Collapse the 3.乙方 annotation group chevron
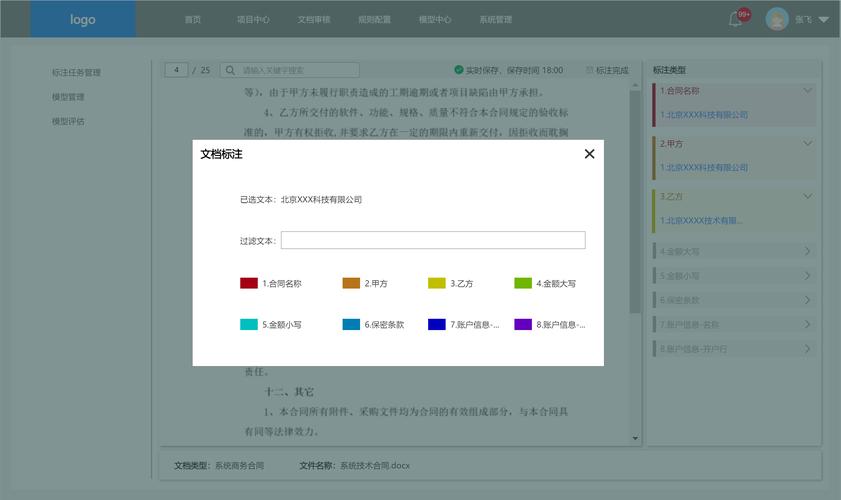 click(x=807, y=196)
